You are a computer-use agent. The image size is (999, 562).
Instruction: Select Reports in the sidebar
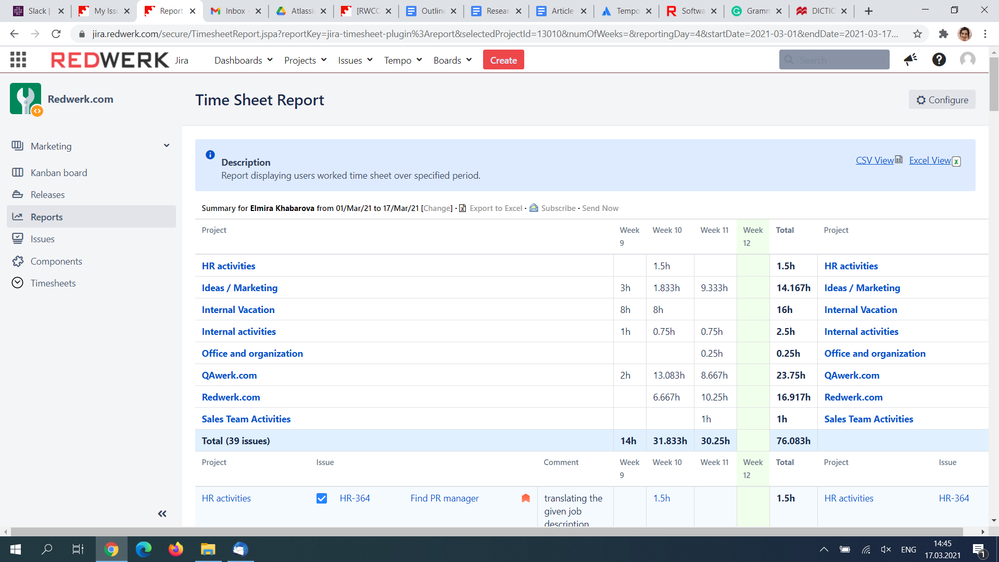pos(91,217)
